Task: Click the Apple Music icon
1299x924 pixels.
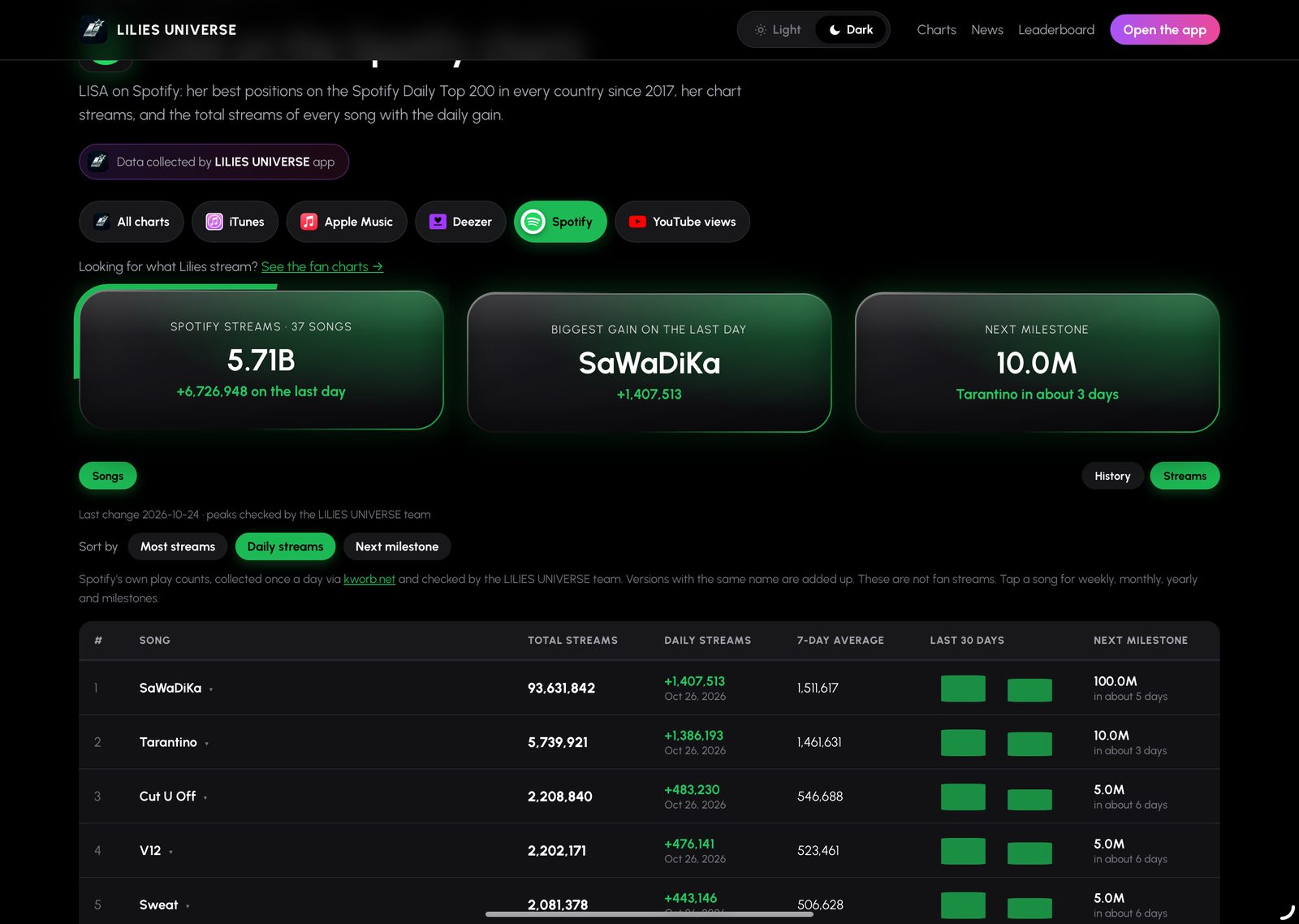Action: coord(309,222)
